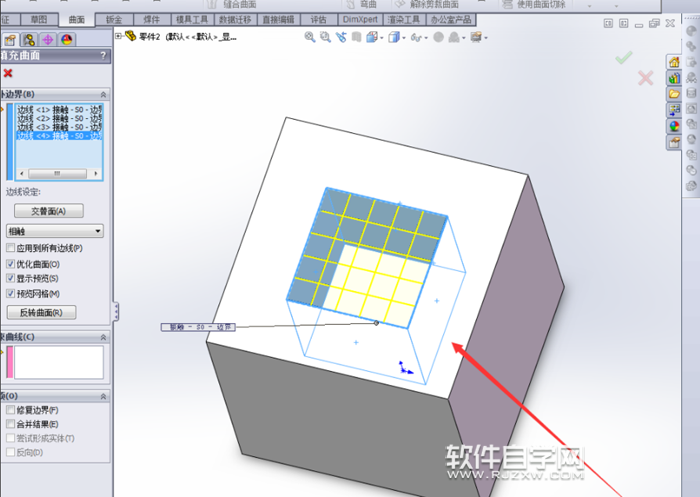This screenshot has width=700, height=497.
Task: Enable the 合并结果 checkbox
Action: click(10, 424)
